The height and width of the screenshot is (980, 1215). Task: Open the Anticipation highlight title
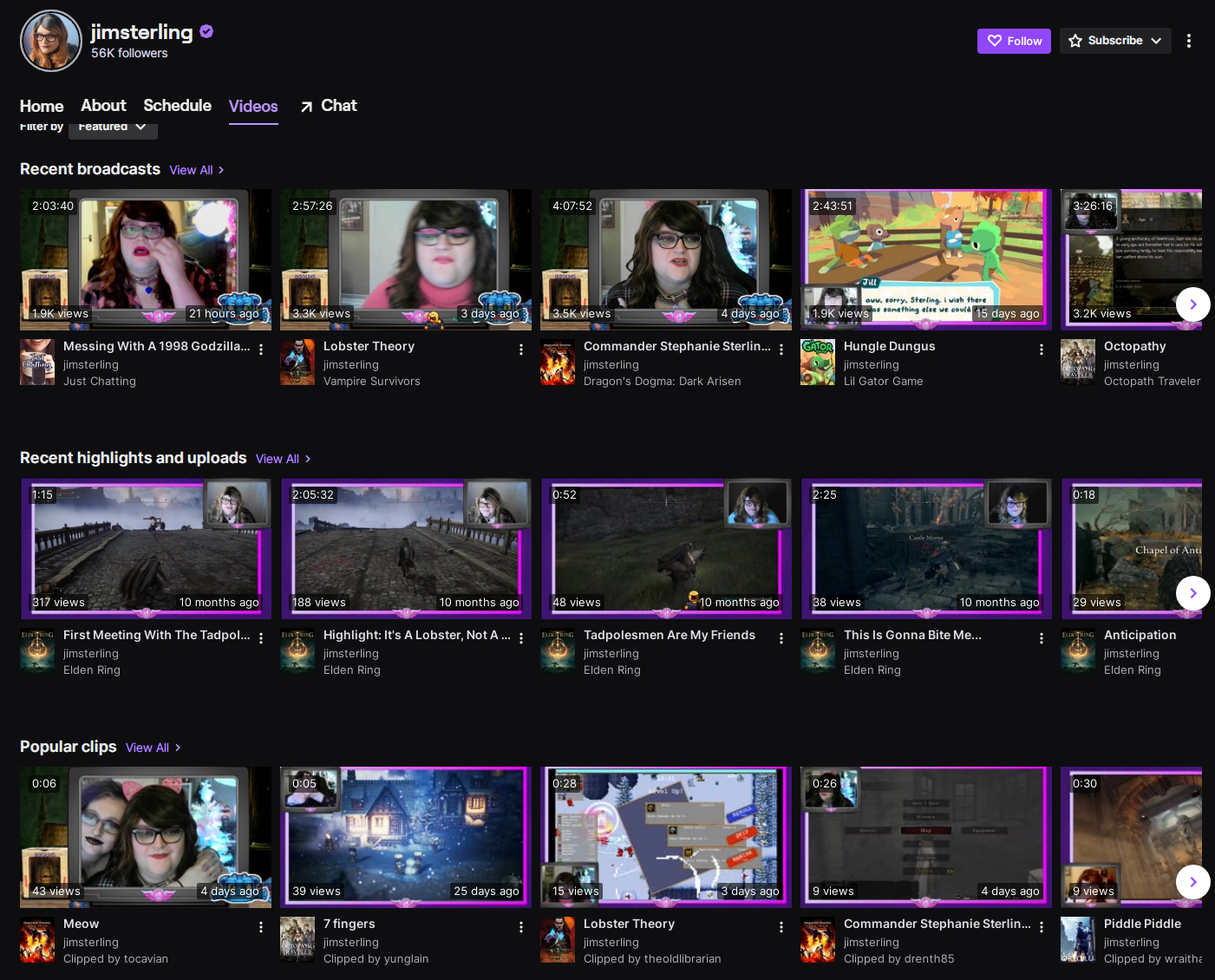click(x=1140, y=635)
